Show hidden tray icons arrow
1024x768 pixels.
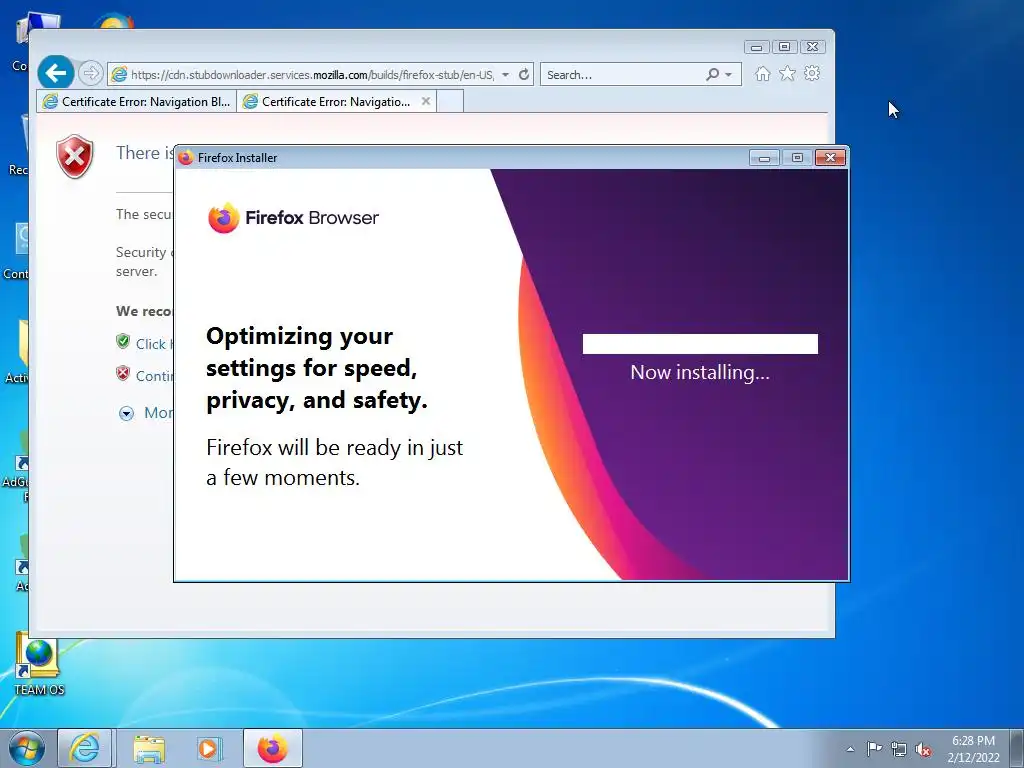(850, 749)
